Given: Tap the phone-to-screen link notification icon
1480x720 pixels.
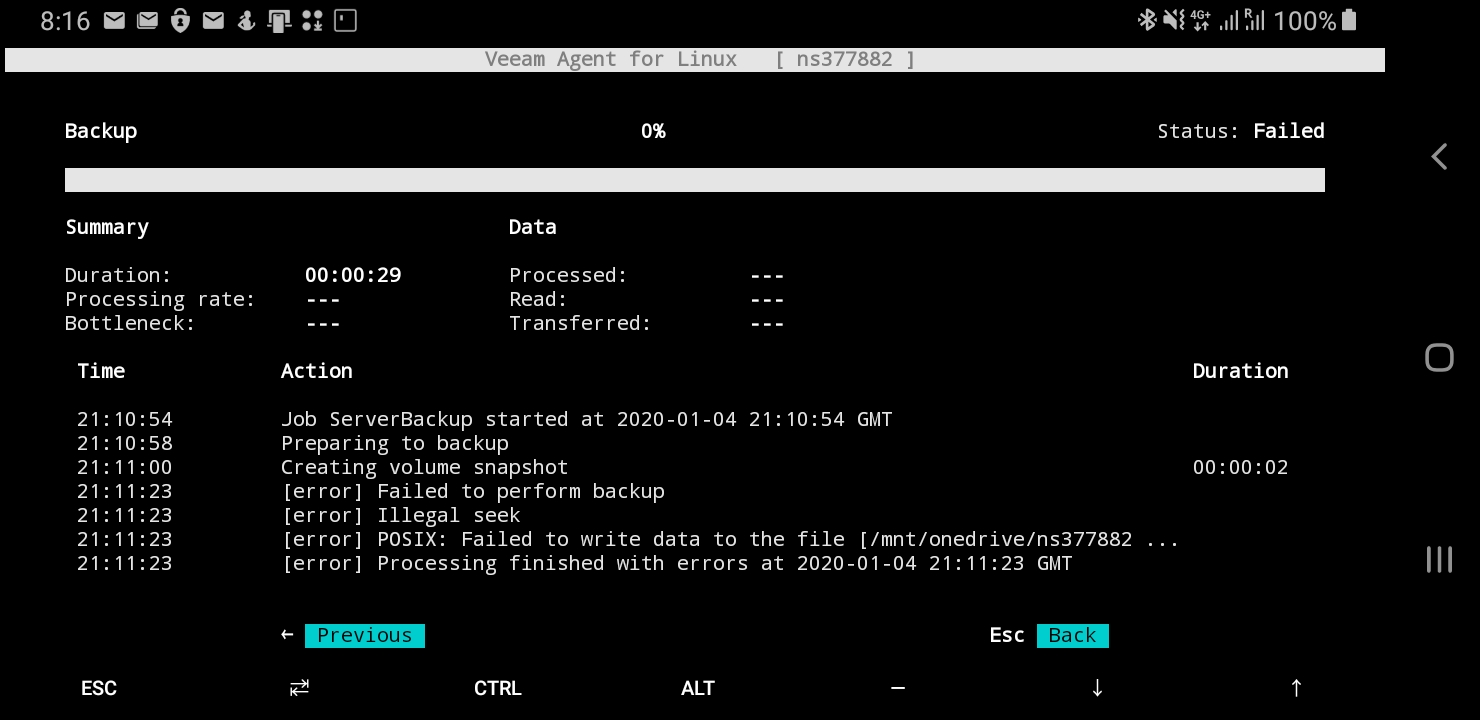Looking at the screenshot, I should (x=279, y=20).
